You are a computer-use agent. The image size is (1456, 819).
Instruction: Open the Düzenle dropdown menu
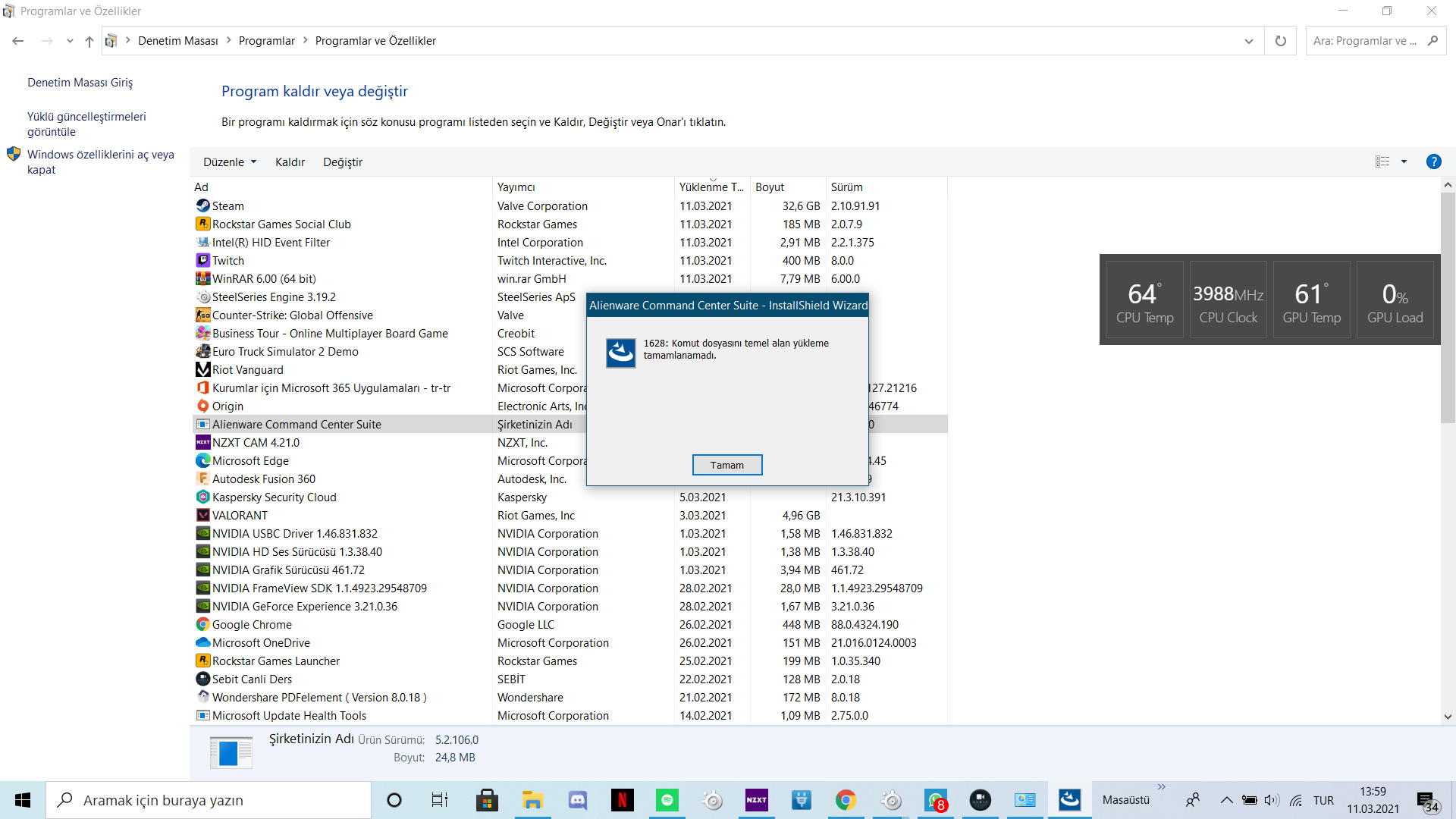(x=230, y=162)
